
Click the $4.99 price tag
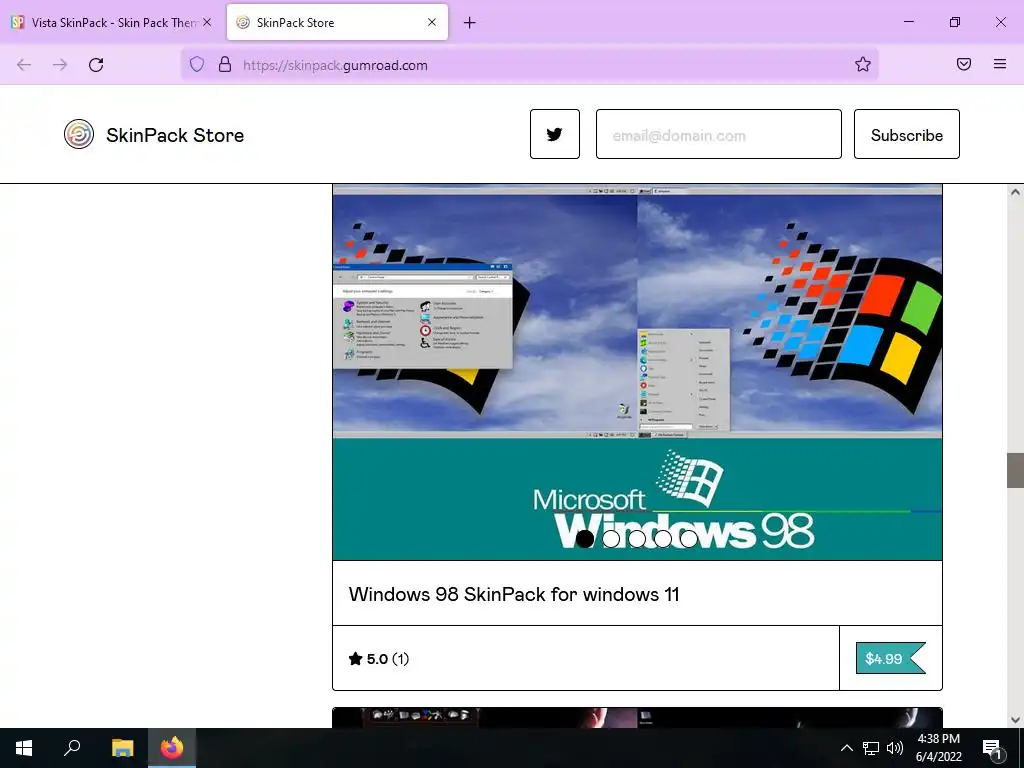[x=890, y=658]
